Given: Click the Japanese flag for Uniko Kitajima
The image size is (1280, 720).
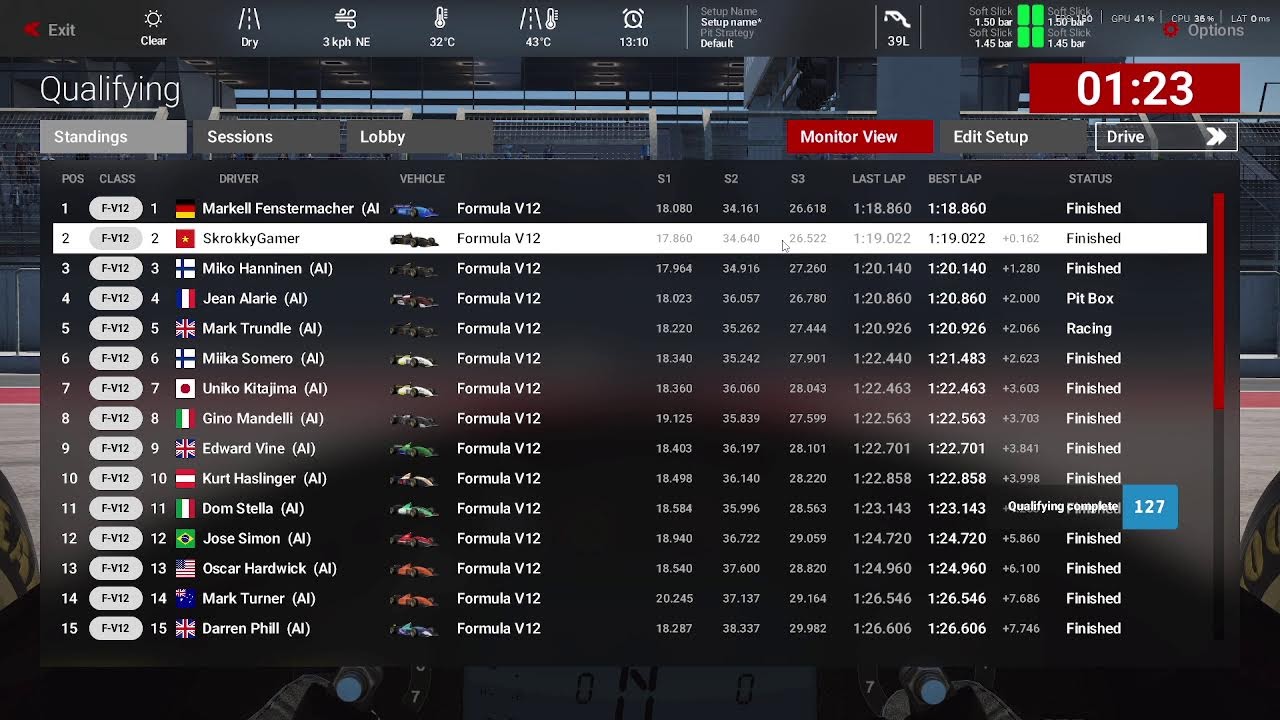Looking at the screenshot, I should point(185,389).
